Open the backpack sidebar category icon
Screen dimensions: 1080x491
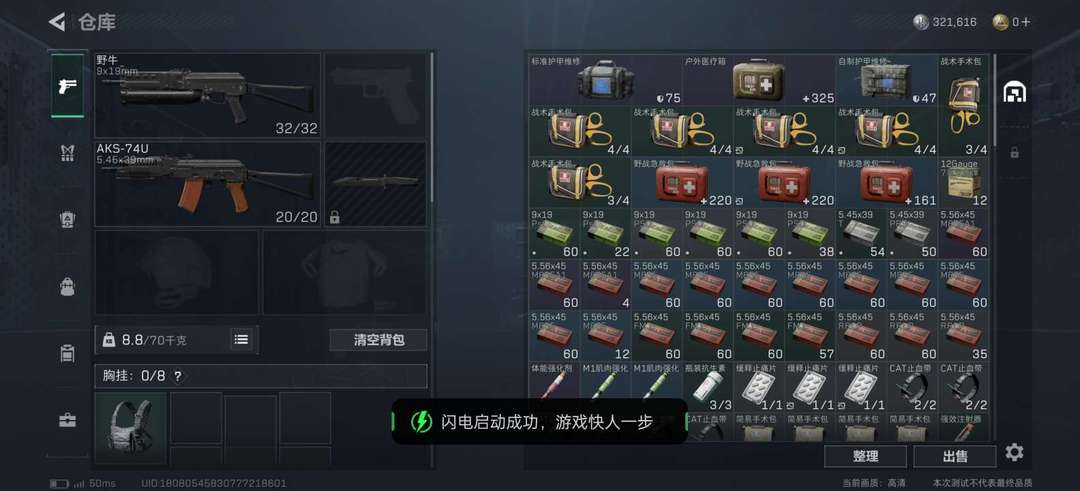68,287
